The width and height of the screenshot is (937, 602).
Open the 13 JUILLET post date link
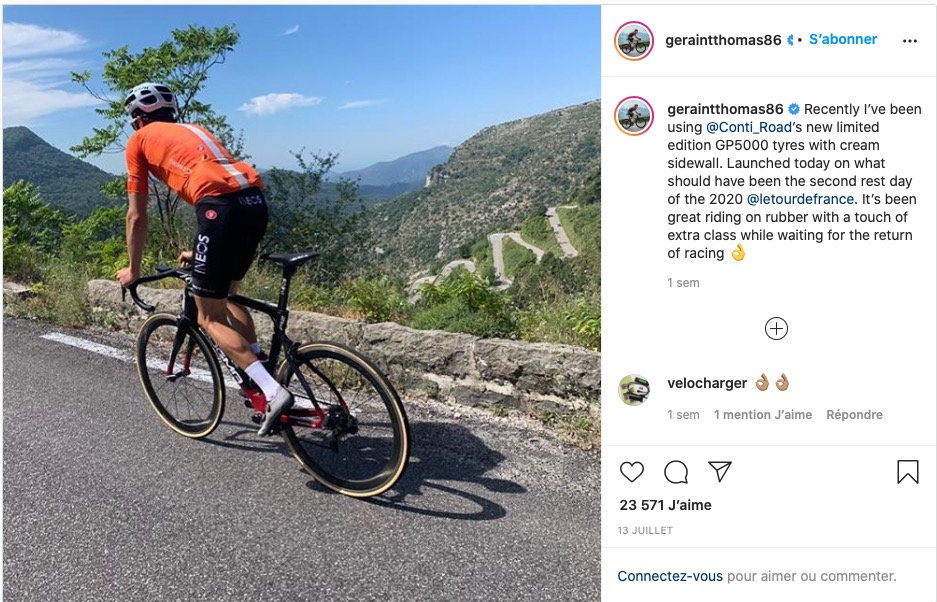pyautogui.click(x=645, y=530)
